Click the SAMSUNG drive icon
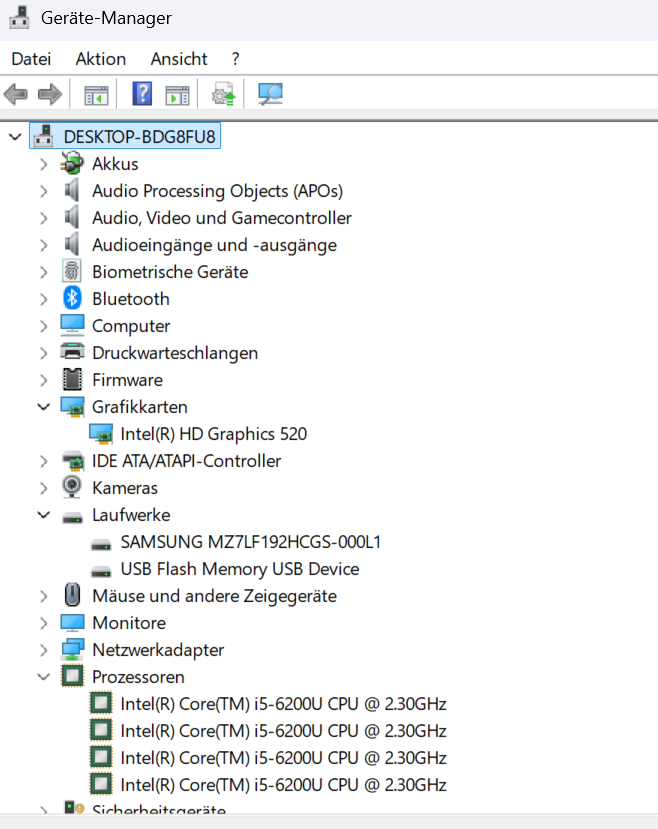The height and width of the screenshot is (829, 658). tap(100, 544)
